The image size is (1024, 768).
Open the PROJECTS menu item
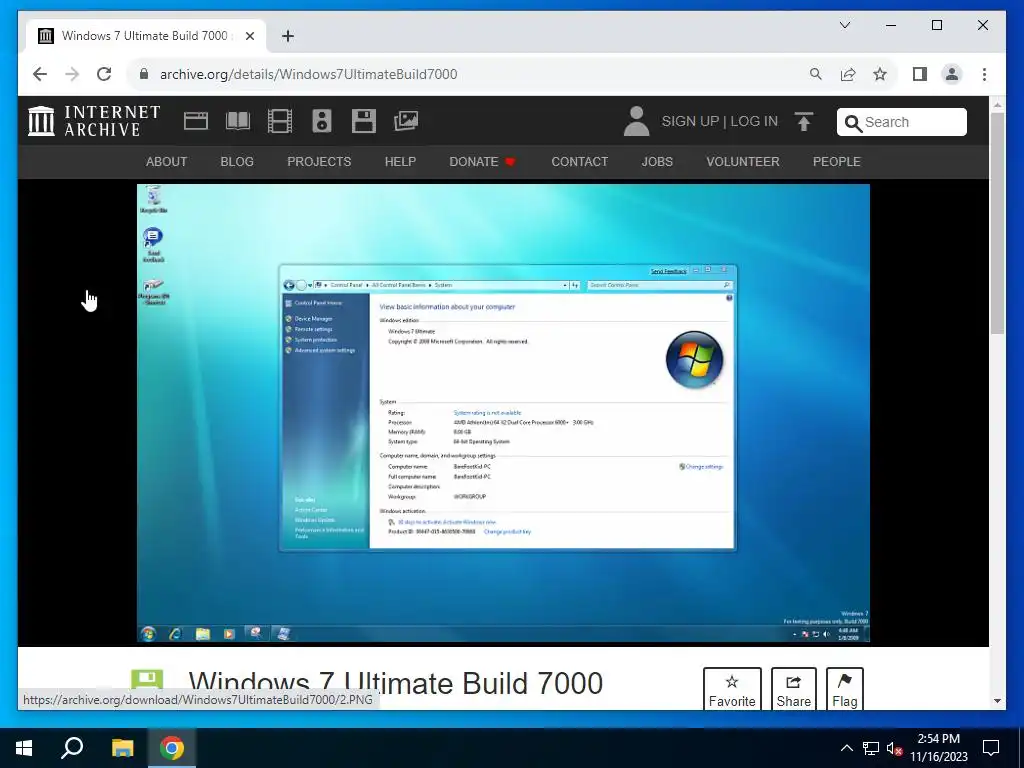(319, 161)
